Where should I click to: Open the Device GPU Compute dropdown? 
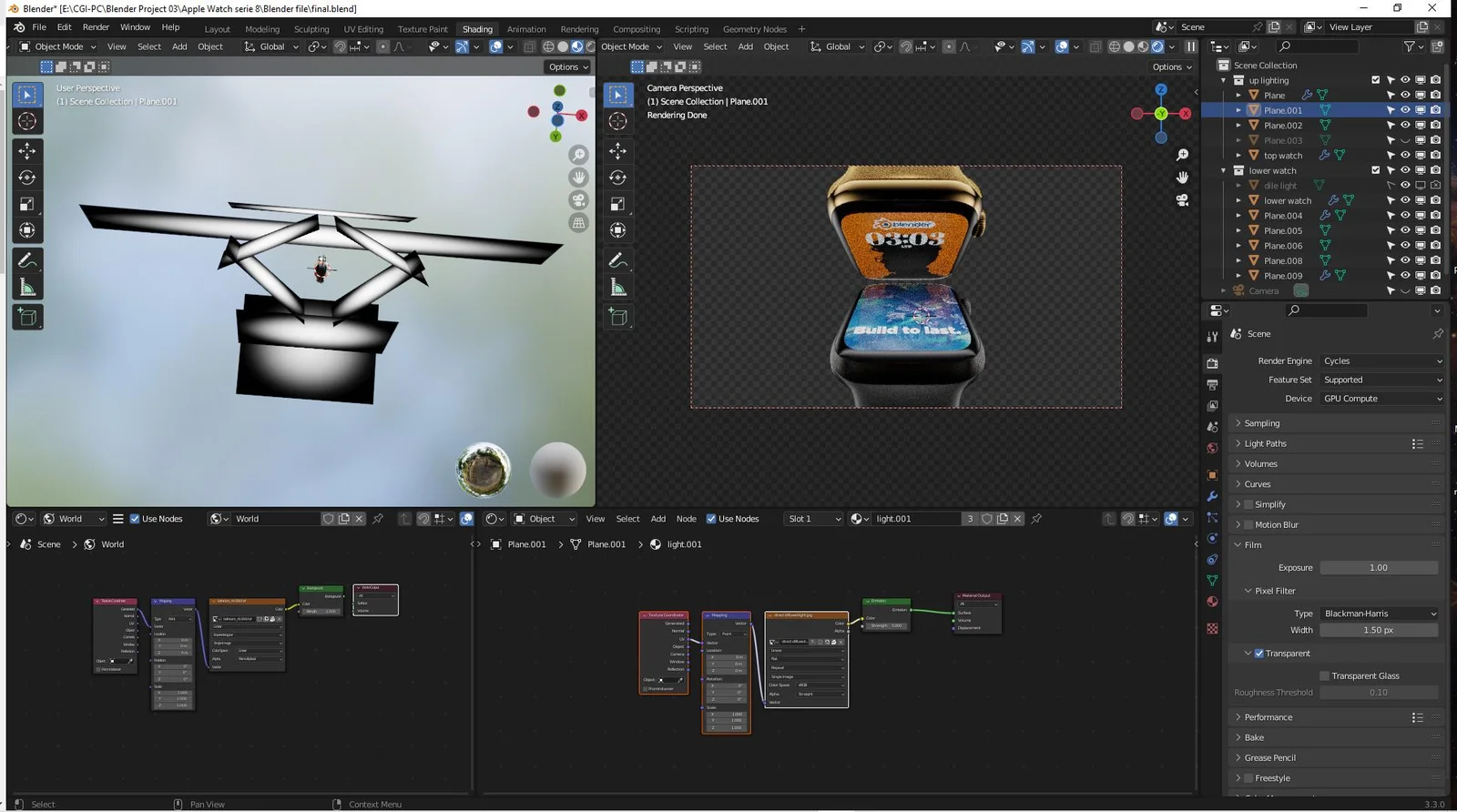pyautogui.click(x=1381, y=399)
